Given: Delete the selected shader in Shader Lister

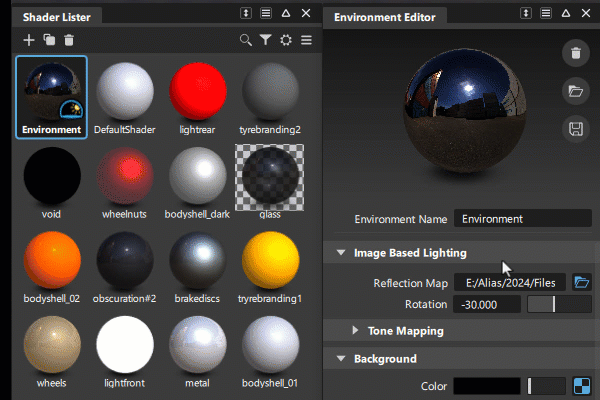Looking at the screenshot, I should tap(69, 40).
